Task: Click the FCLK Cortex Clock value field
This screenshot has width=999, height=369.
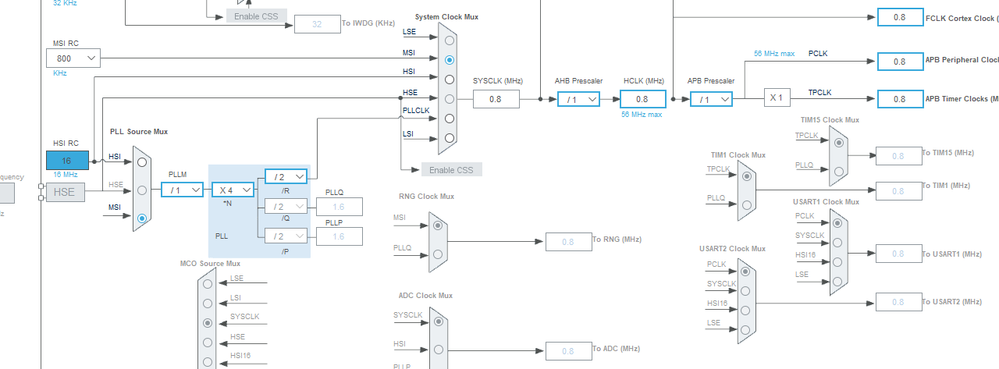Action: tap(900, 17)
